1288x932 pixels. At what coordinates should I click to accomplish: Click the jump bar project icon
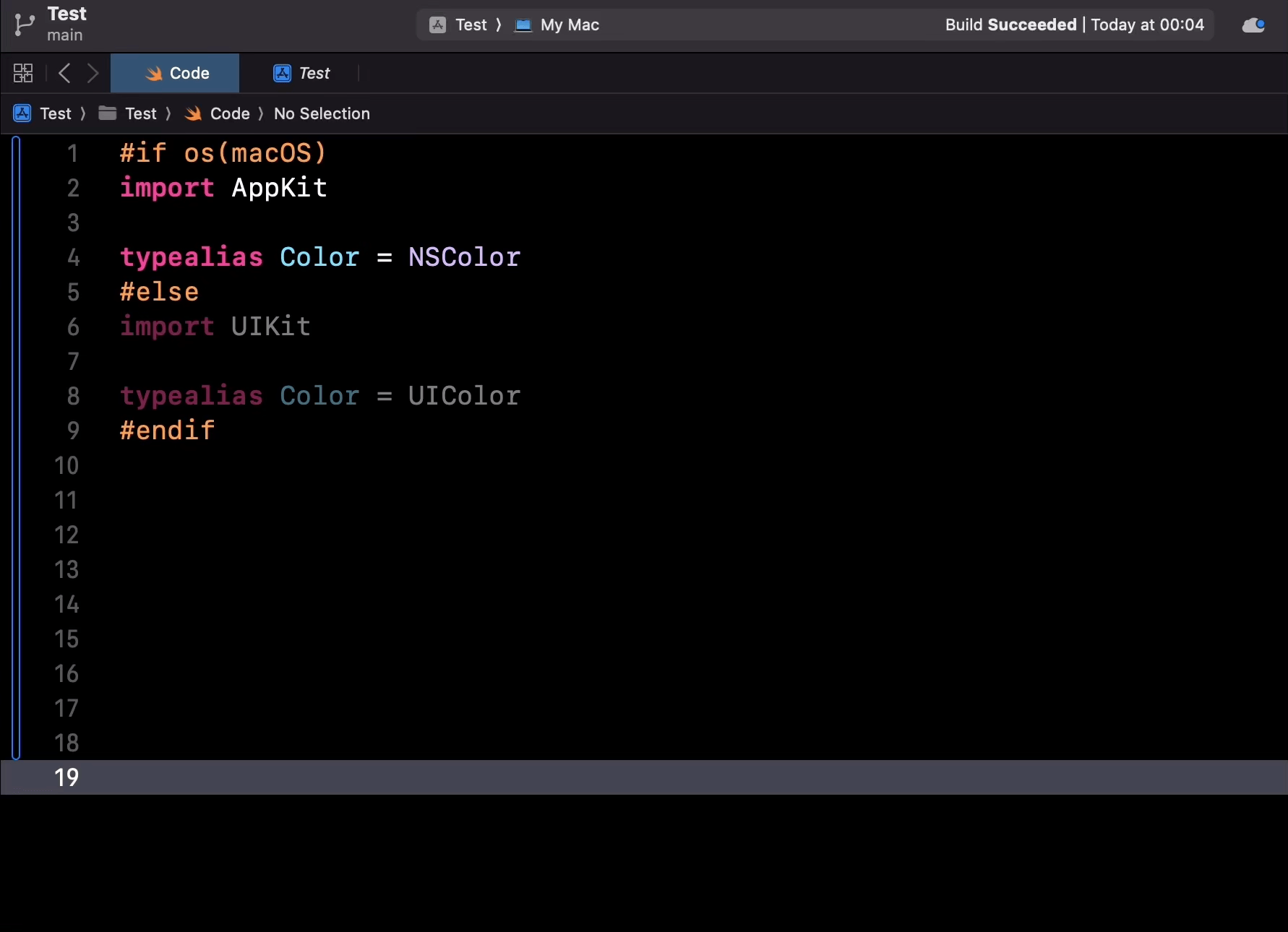[22, 113]
